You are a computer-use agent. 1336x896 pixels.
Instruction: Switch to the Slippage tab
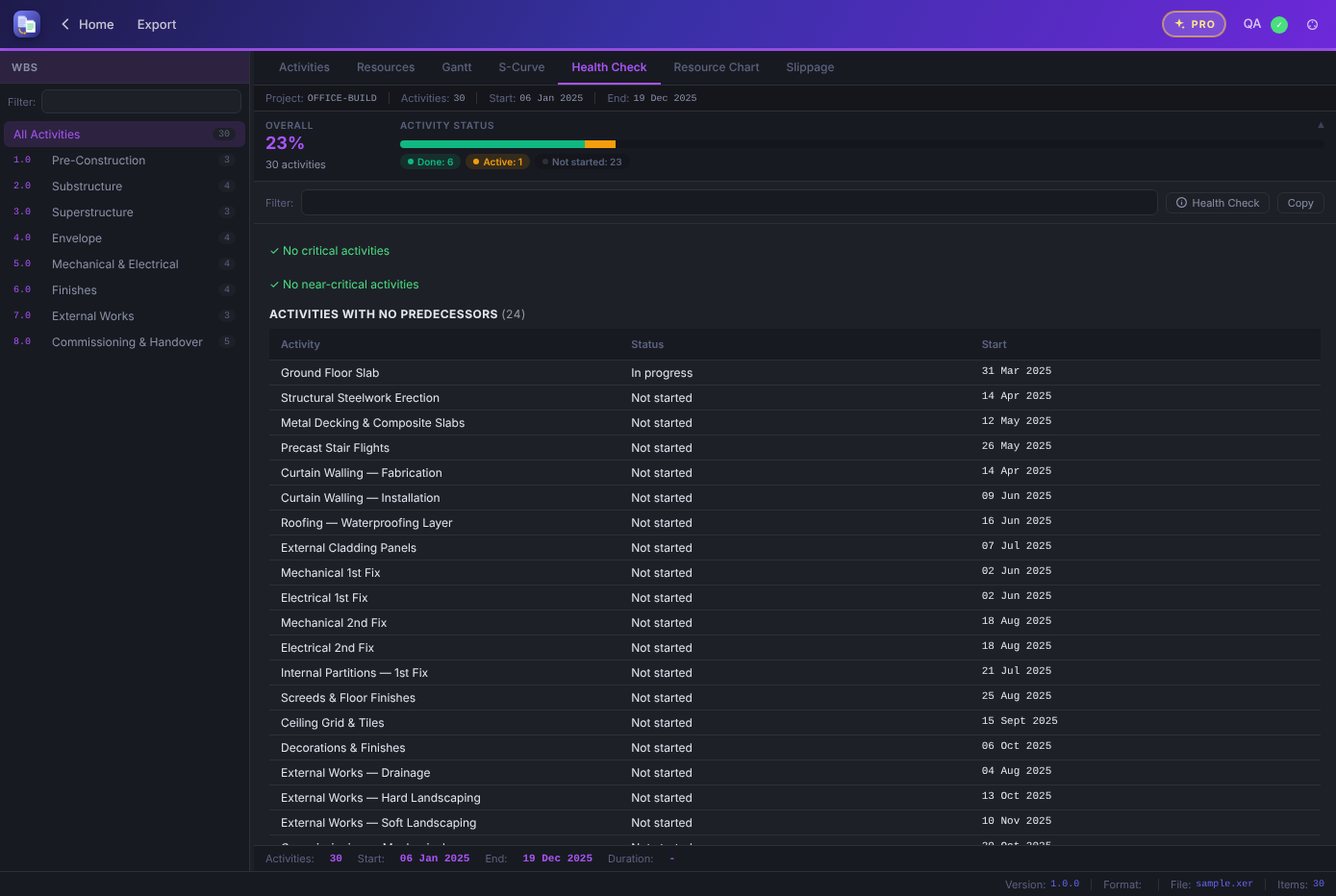[810, 67]
